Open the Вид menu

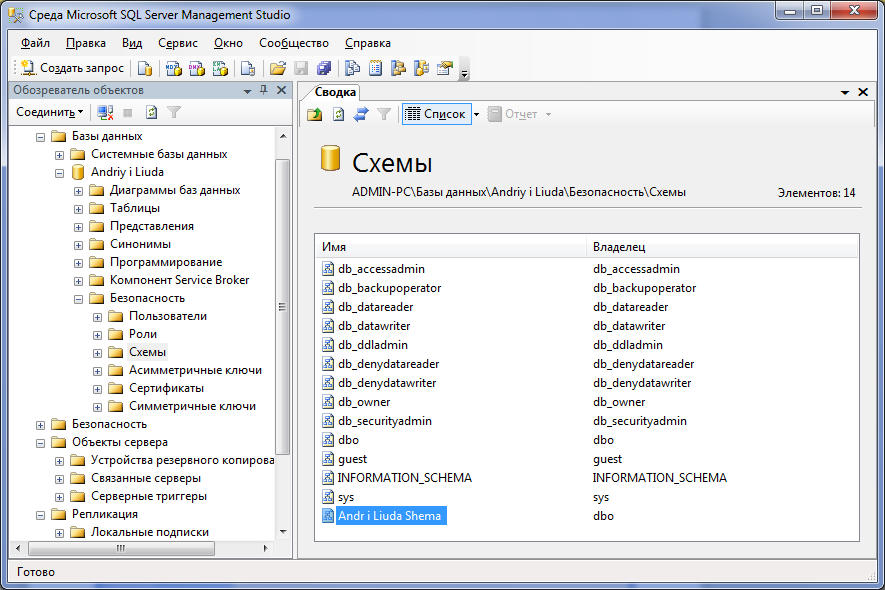pos(132,43)
